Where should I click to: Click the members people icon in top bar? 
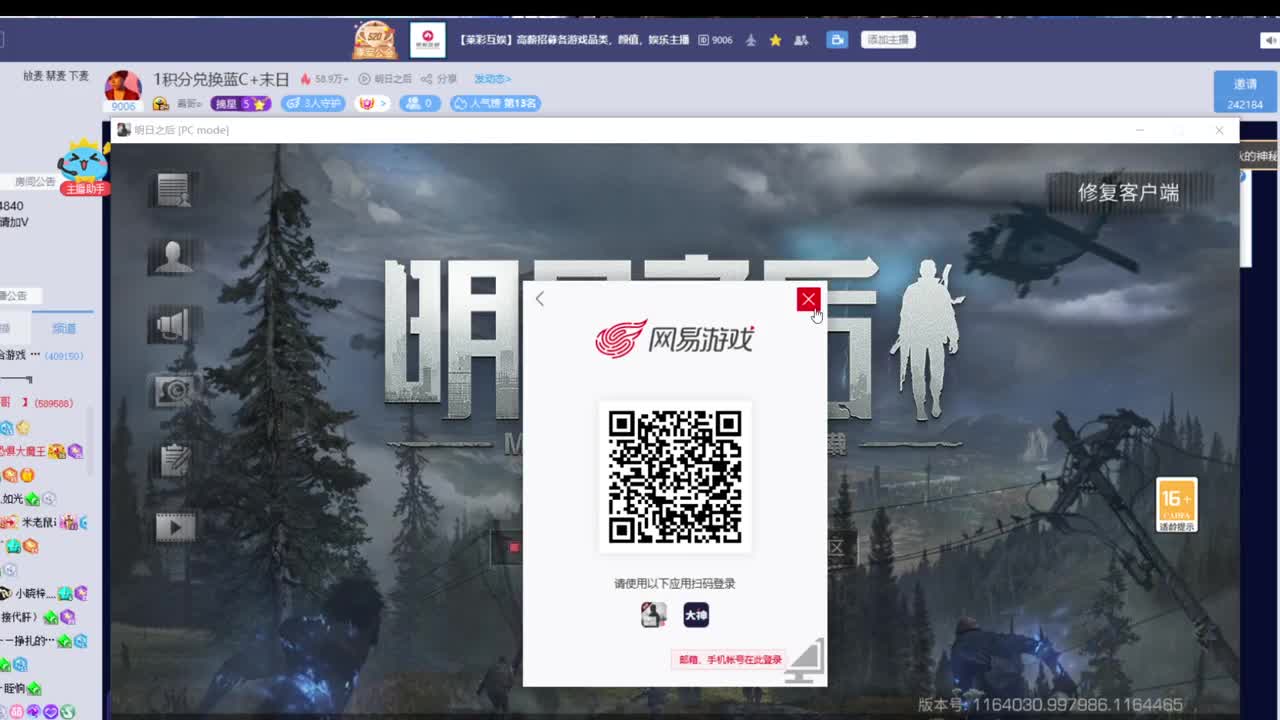point(800,40)
